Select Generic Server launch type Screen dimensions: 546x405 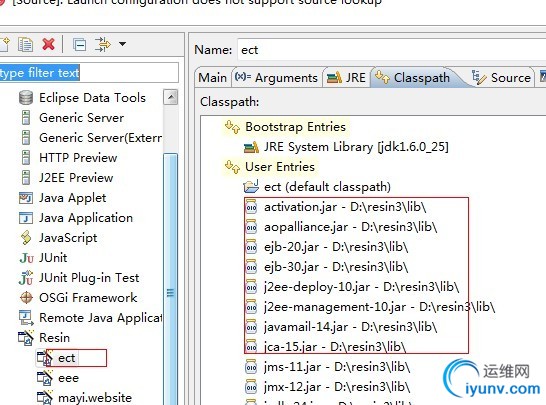pos(81,118)
